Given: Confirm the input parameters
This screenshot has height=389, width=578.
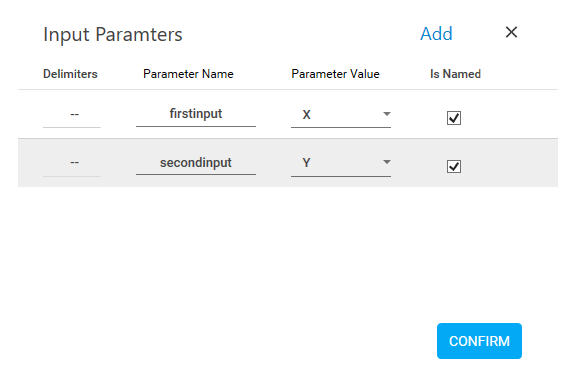Looking at the screenshot, I should (x=479, y=341).
